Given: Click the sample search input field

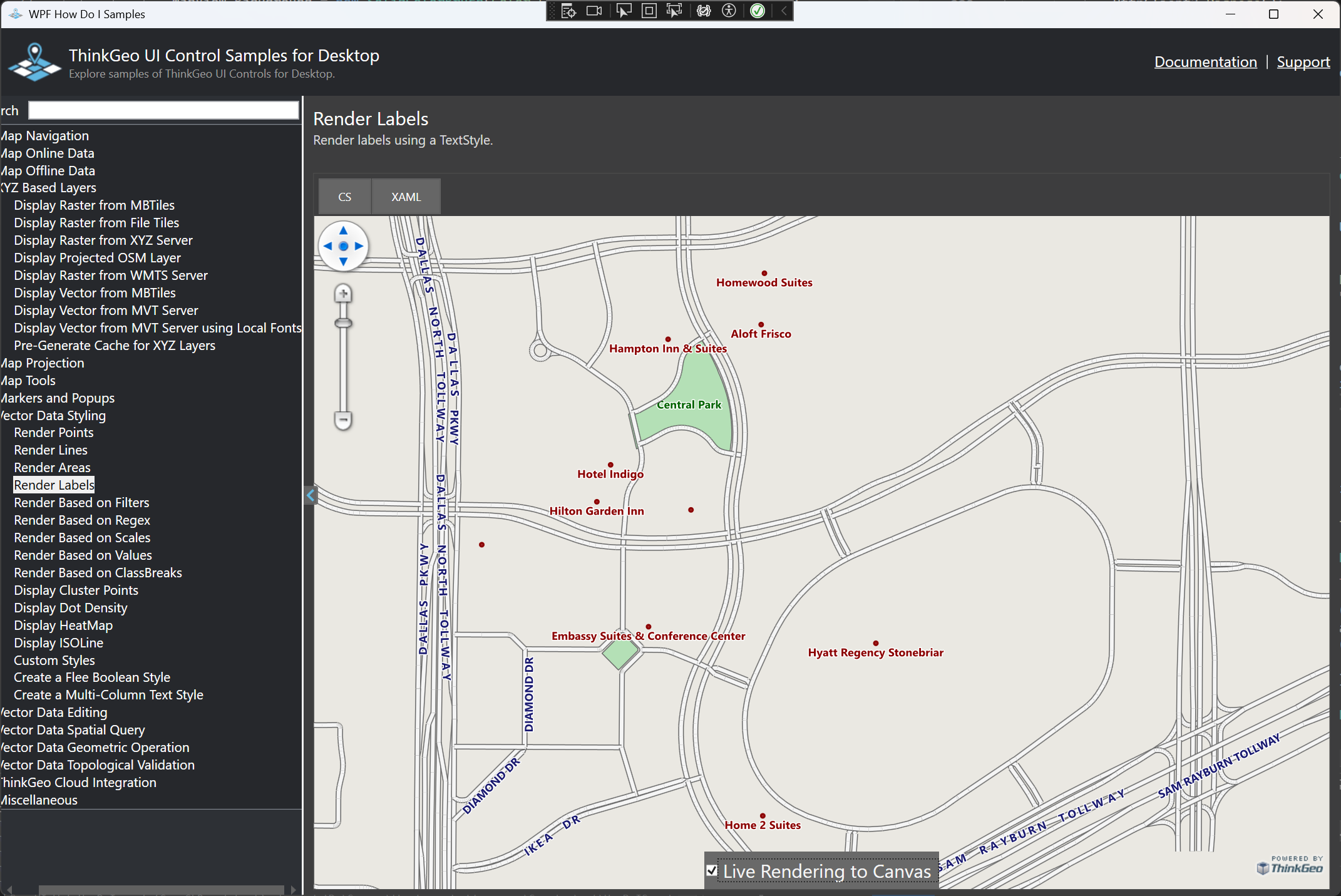Looking at the screenshot, I should tap(163, 110).
